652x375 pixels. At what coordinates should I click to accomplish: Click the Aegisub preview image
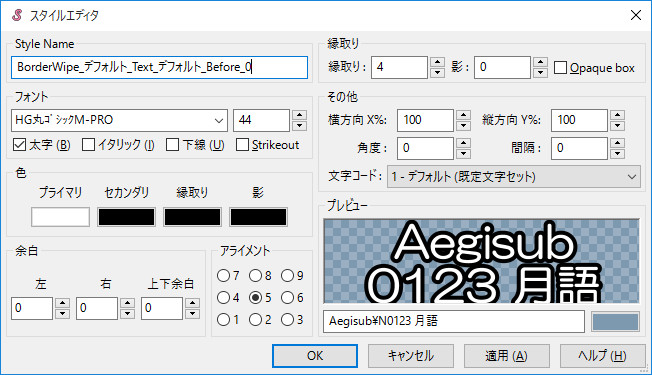[482, 261]
